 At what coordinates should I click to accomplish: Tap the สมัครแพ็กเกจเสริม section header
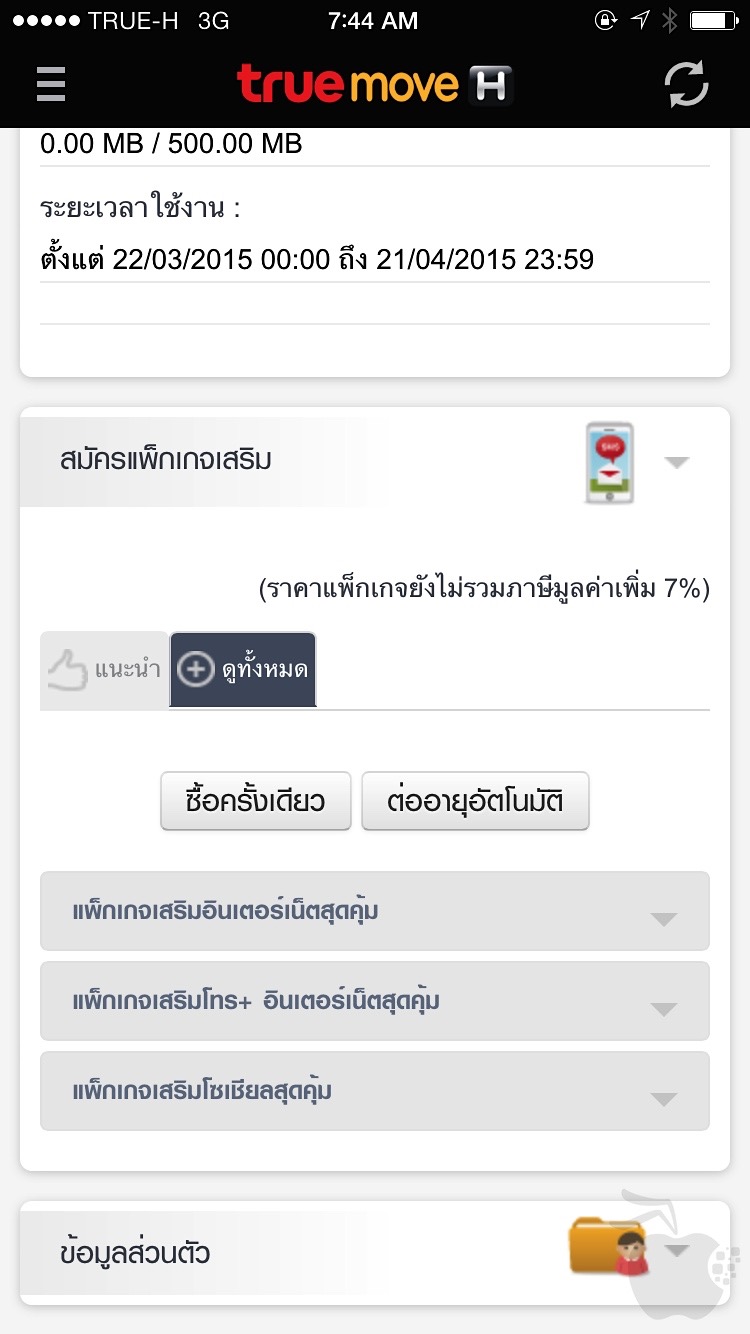pyautogui.click(x=166, y=461)
